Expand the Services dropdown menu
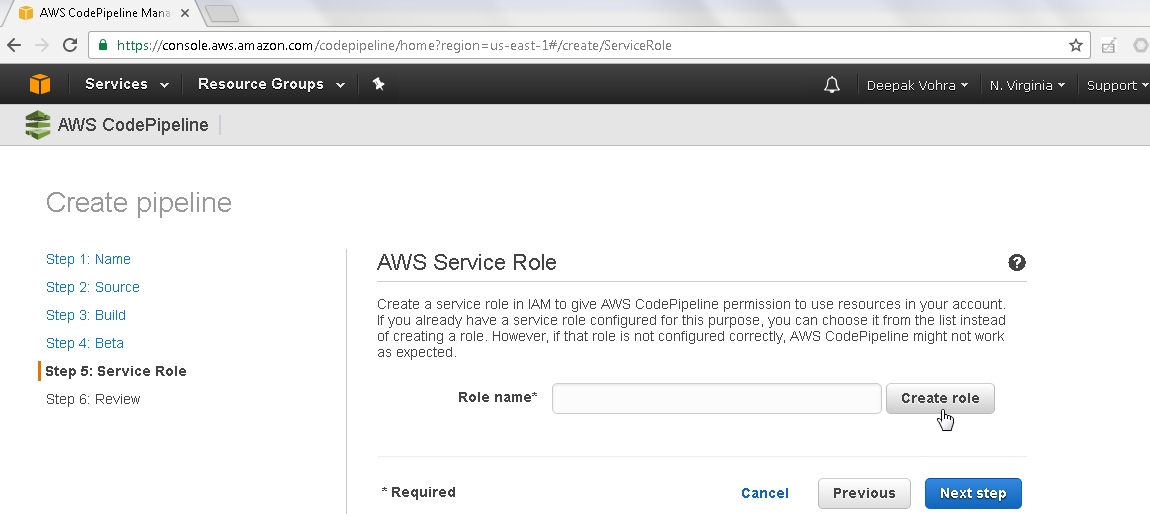 [127, 84]
